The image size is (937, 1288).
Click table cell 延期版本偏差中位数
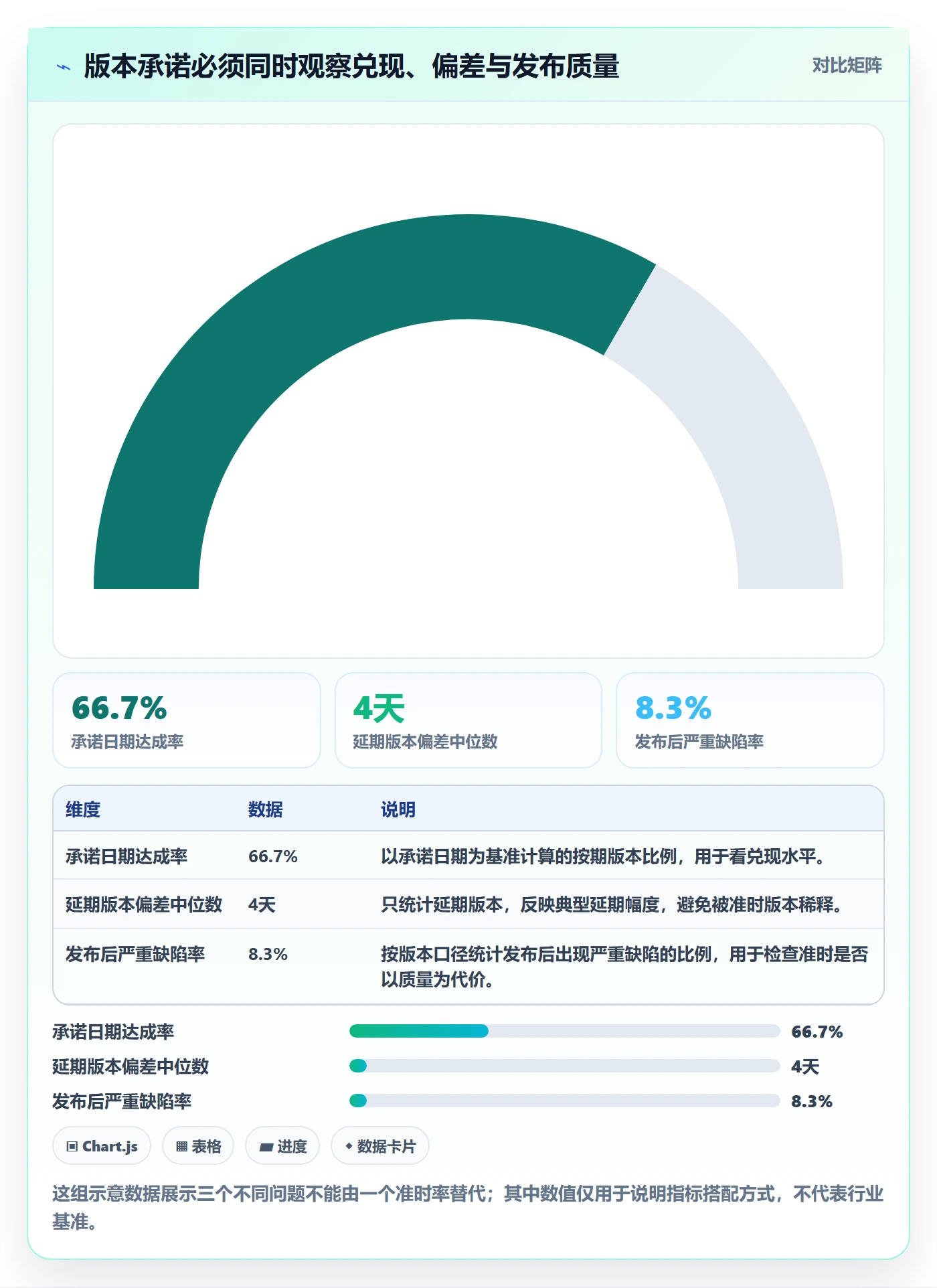click(144, 904)
